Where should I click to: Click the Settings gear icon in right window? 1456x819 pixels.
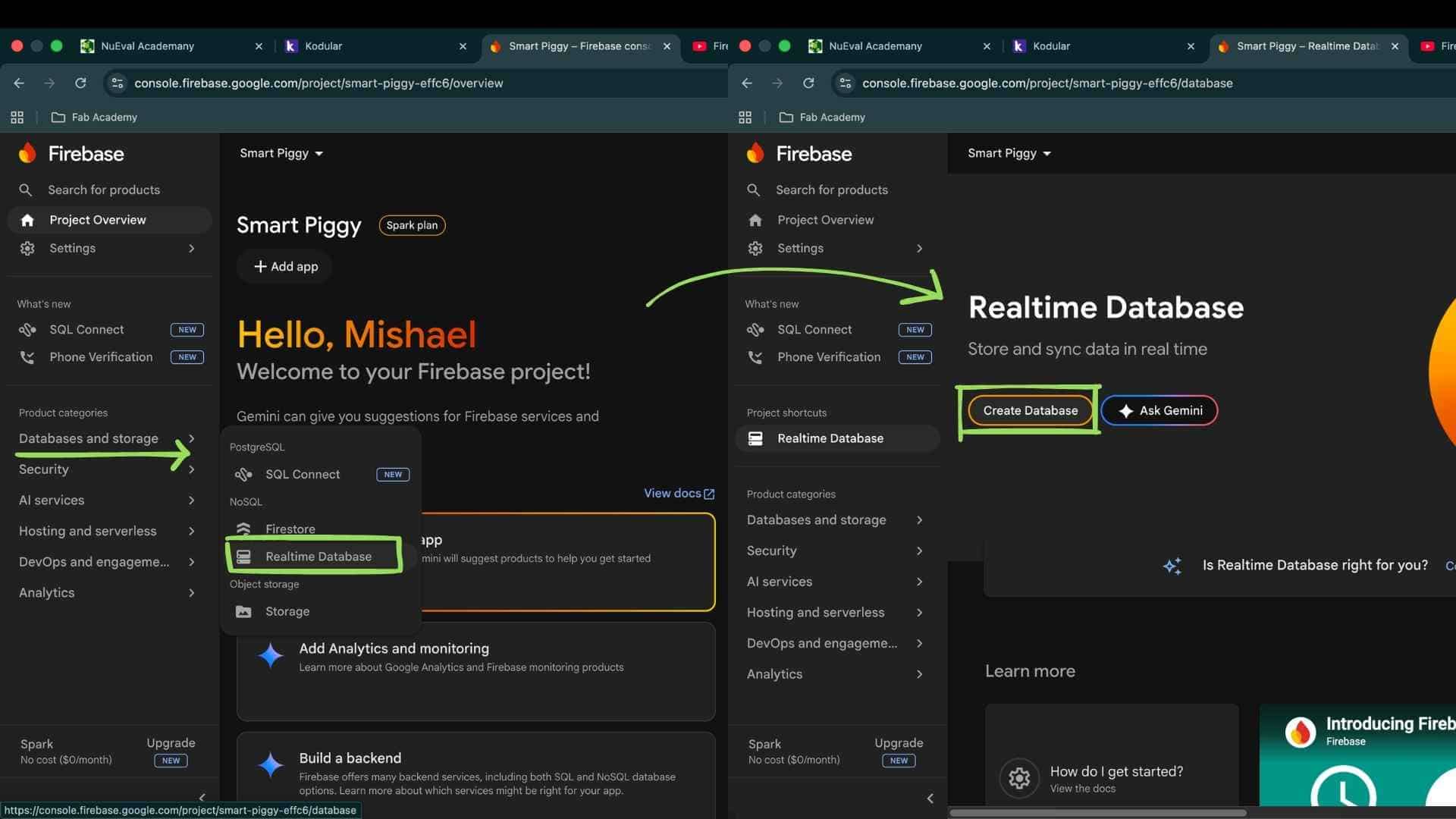pos(755,248)
